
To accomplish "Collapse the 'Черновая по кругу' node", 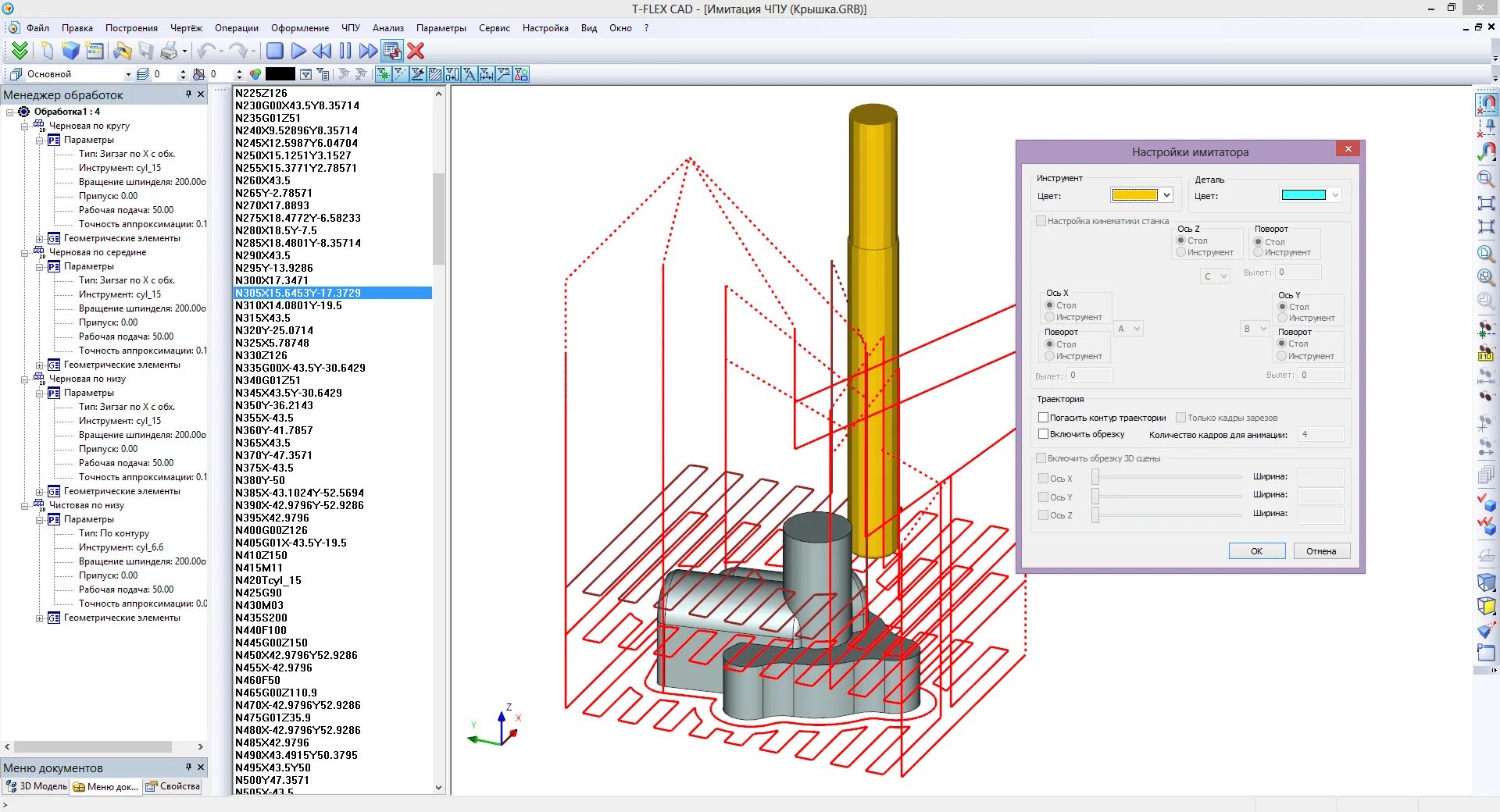I will click(24, 126).
